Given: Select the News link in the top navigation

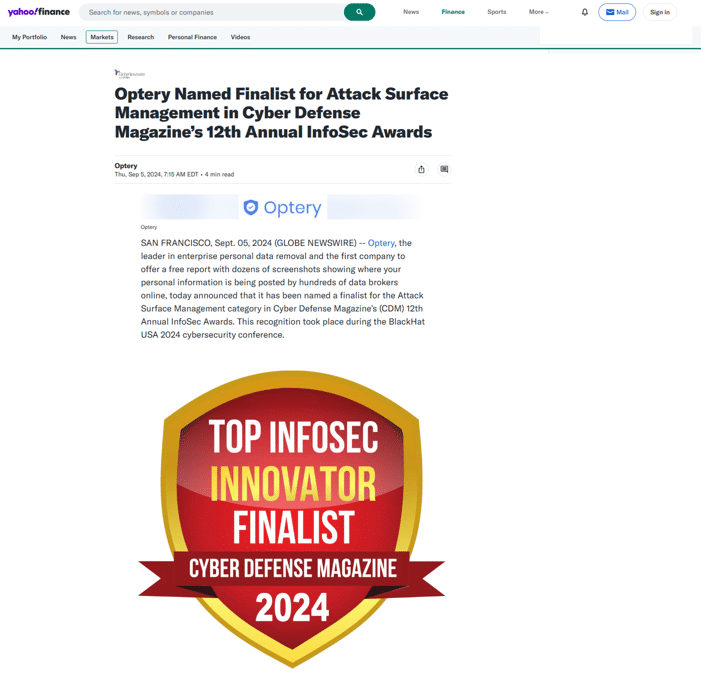Looking at the screenshot, I should tap(411, 12).
